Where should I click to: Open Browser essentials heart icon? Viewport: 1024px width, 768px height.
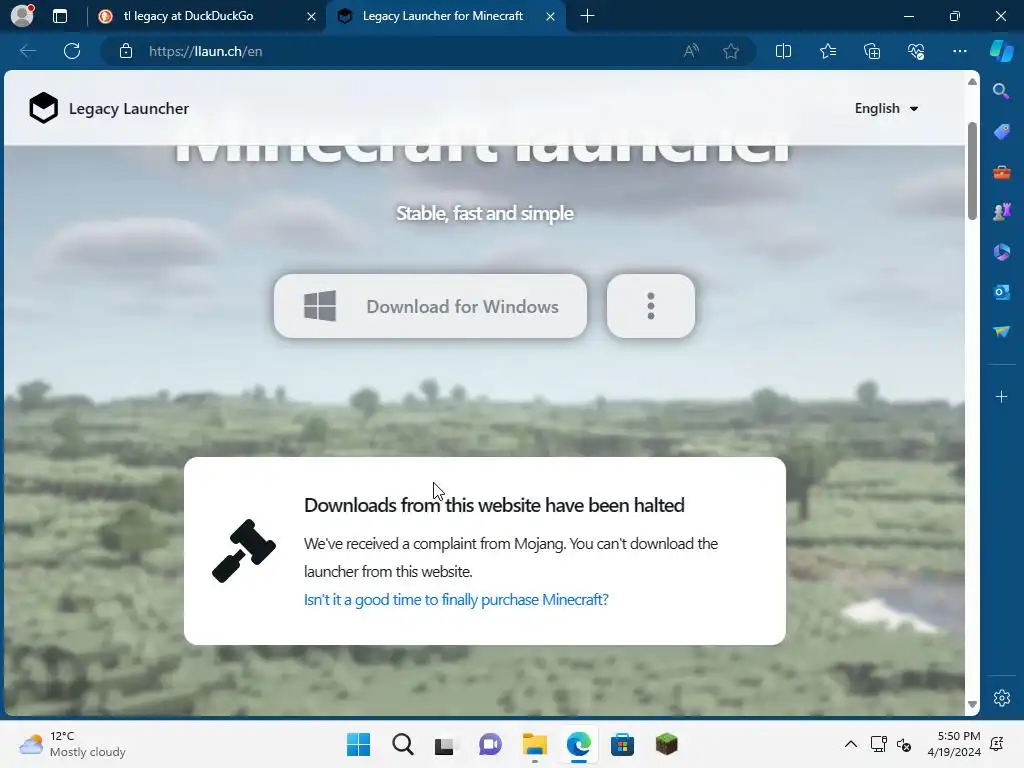(916, 51)
